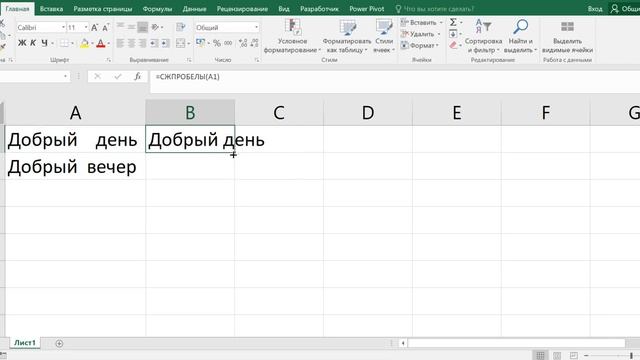The width and height of the screenshot is (640, 360).
Task: Add a new sheet with plus button
Action: [59, 343]
